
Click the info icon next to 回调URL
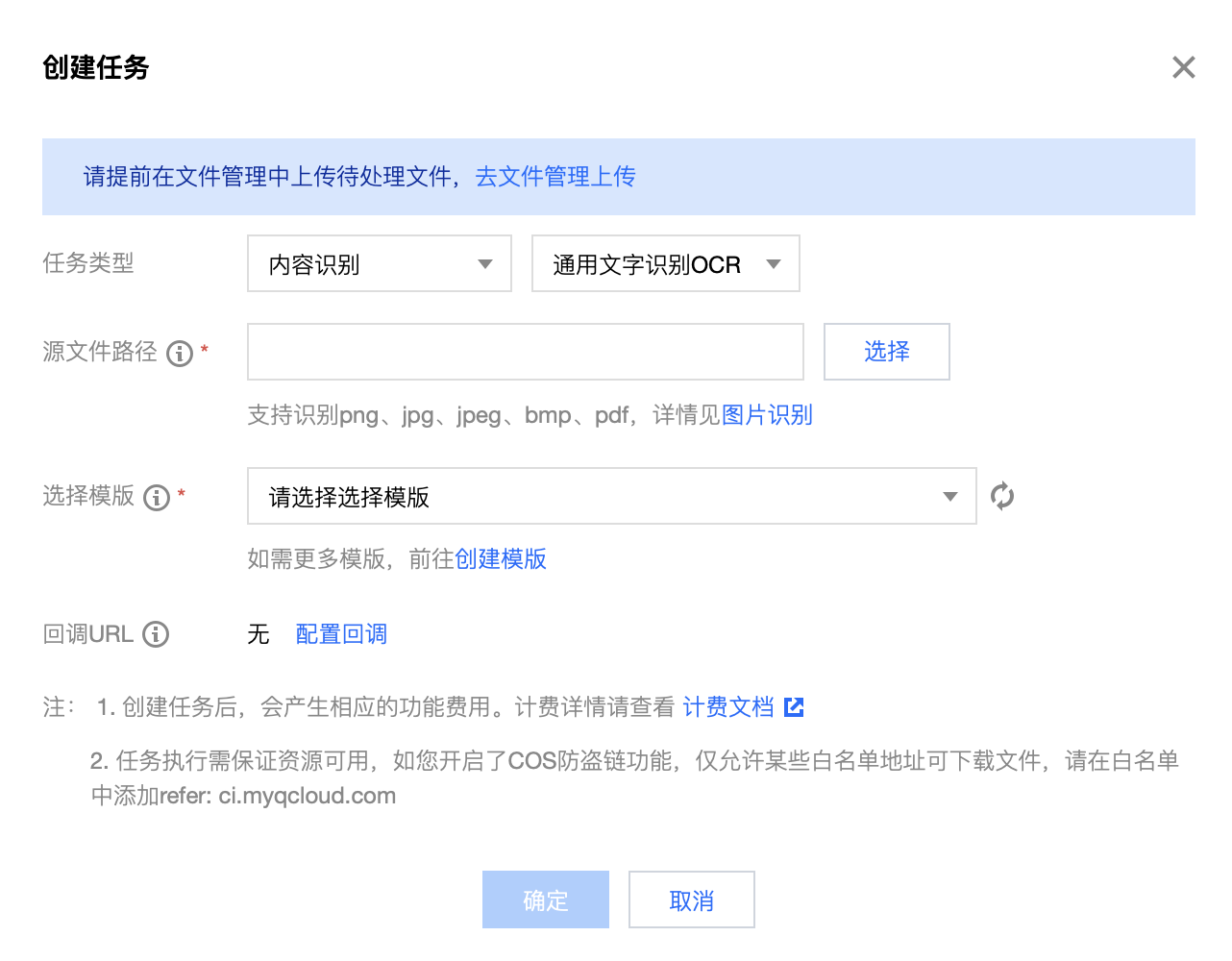[x=156, y=634]
